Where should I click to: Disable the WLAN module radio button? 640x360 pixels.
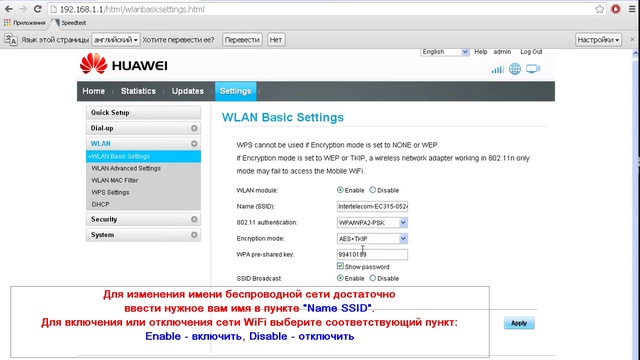pyautogui.click(x=373, y=190)
